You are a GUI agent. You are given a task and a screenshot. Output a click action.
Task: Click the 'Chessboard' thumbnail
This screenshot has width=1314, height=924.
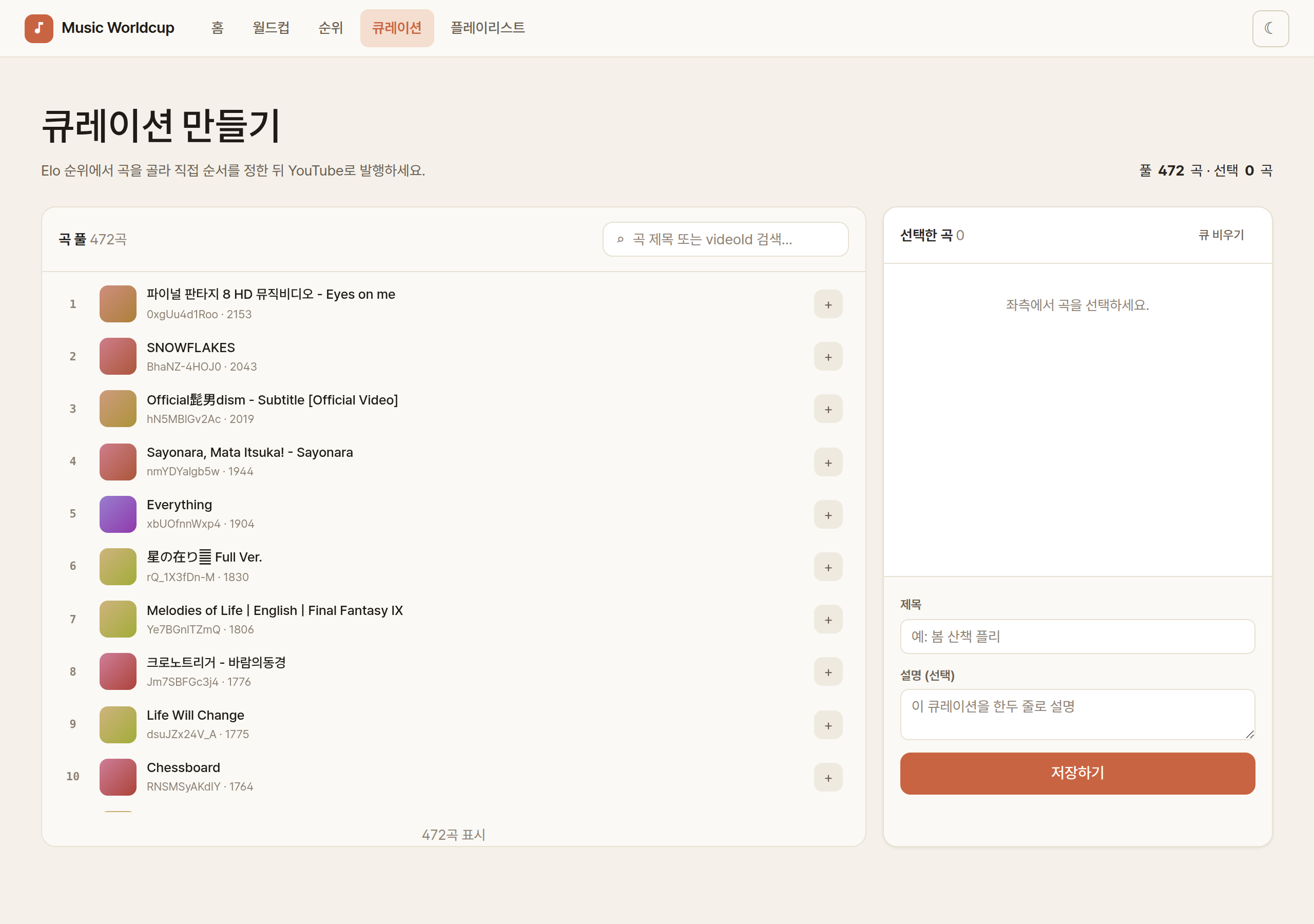118,777
